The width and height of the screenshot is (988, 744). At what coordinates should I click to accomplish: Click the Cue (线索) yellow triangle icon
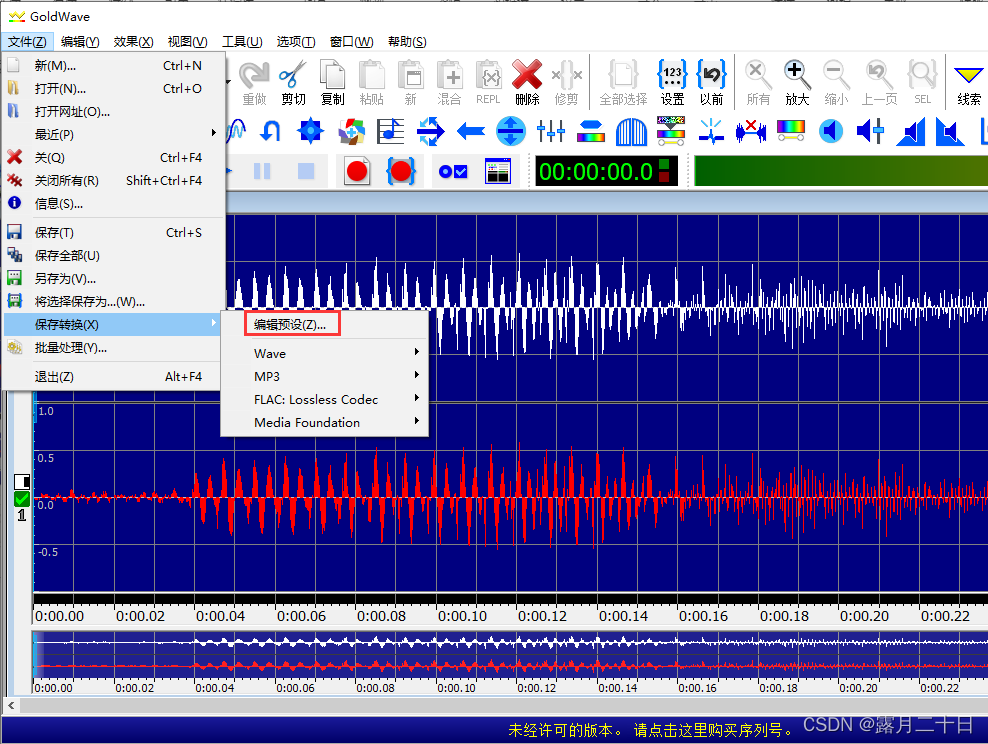pyautogui.click(x=968, y=83)
